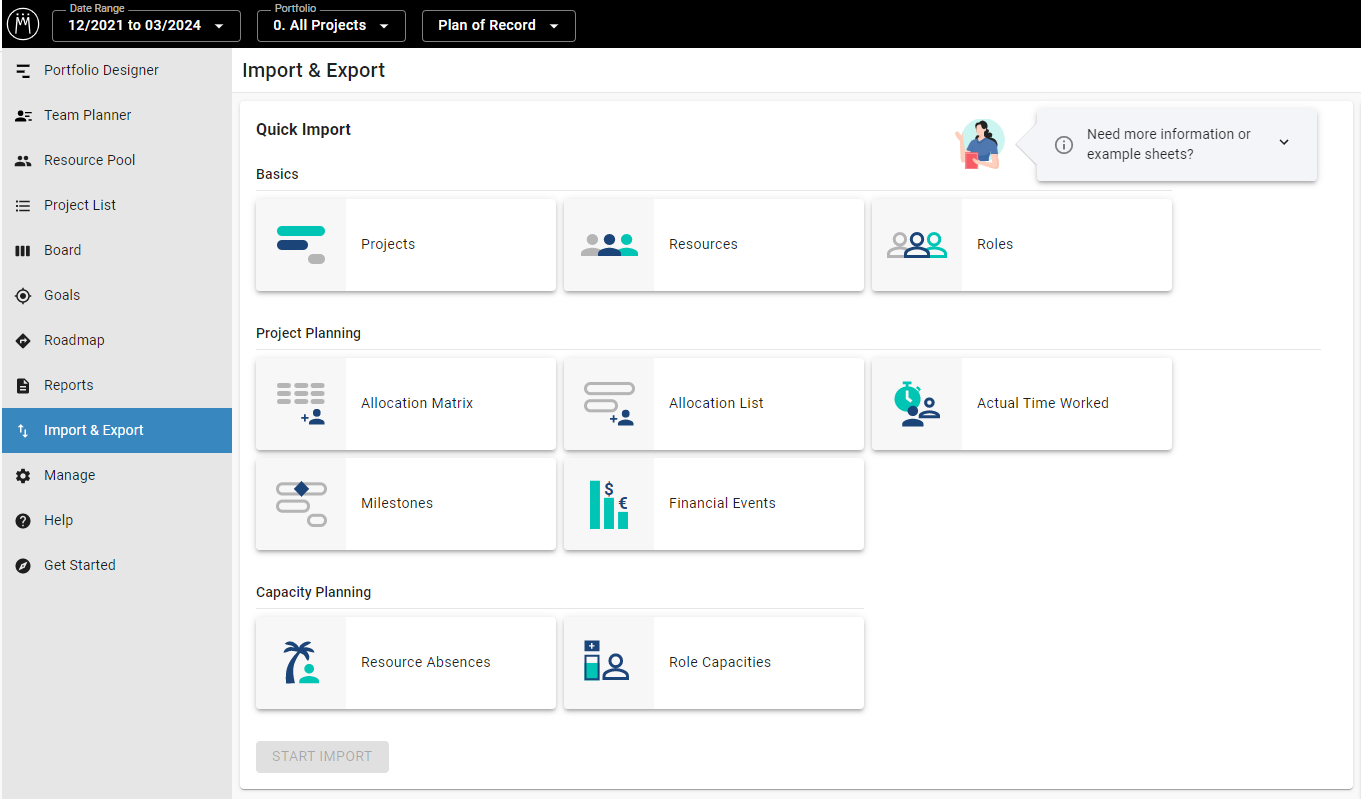Click the Portfolio Designer sidebar icon
The height and width of the screenshot is (799, 1361).
[x=23, y=71]
